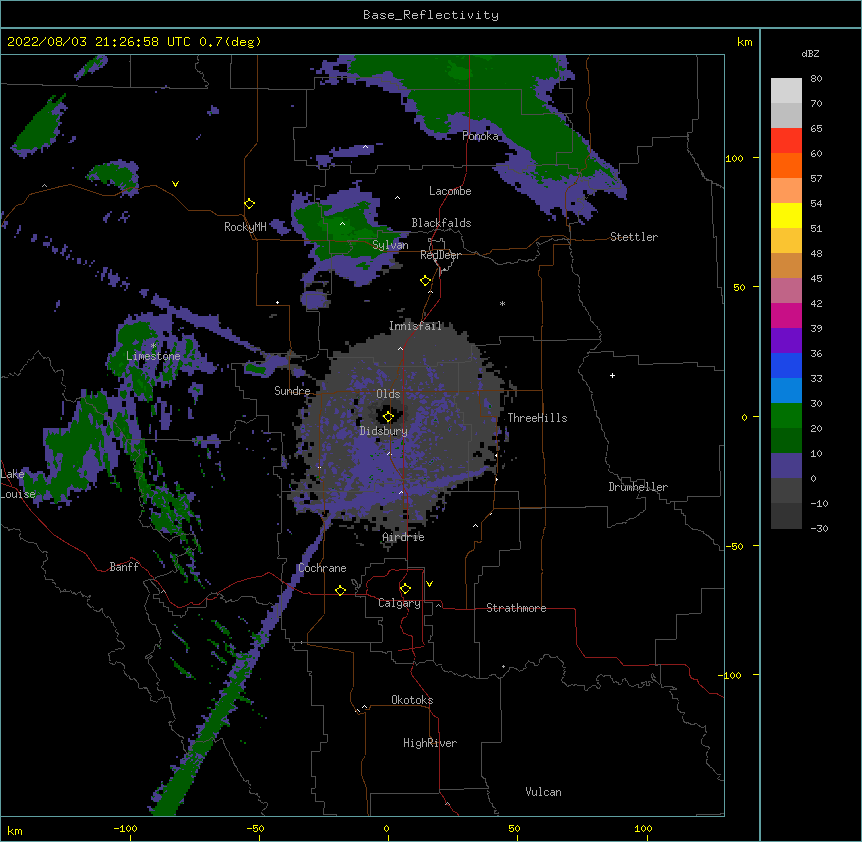This screenshot has width=862, height=842.
Task: Select the lightest gray 70-80 dBZ swatch
Action: point(786,91)
